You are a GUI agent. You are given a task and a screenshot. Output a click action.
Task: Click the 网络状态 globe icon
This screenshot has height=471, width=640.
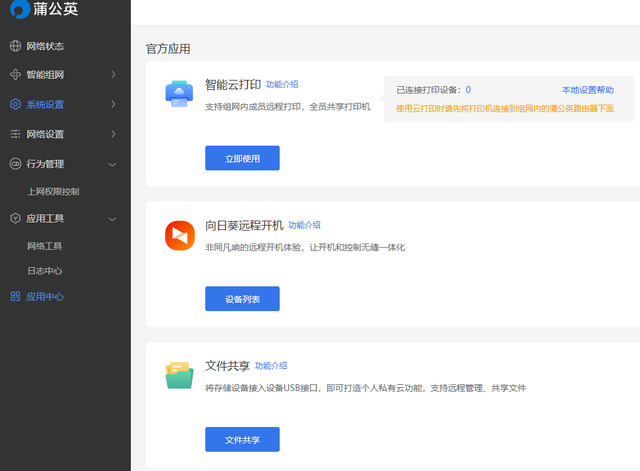coord(15,46)
